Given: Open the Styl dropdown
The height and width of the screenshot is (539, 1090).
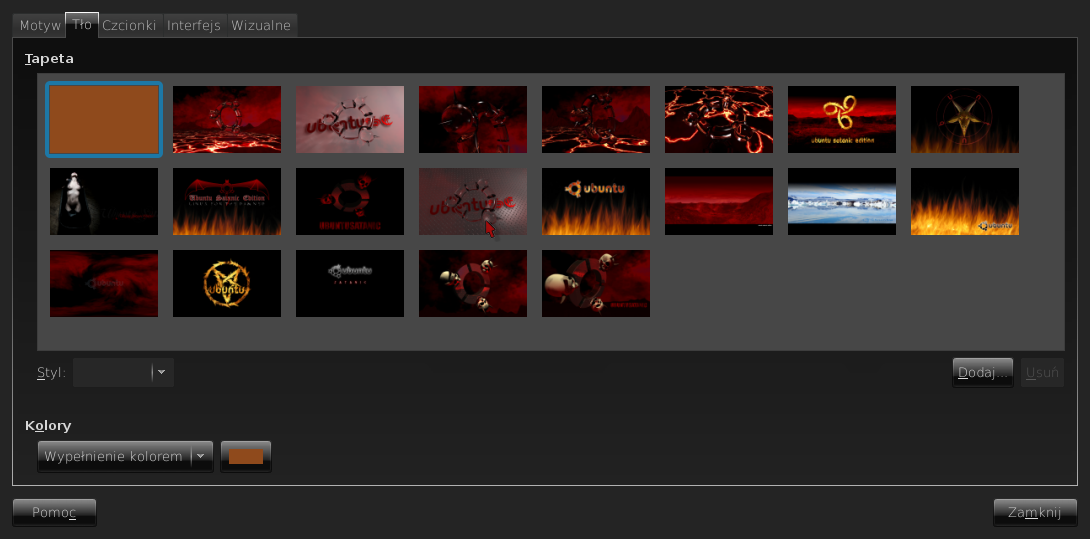Looking at the screenshot, I should [x=123, y=373].
